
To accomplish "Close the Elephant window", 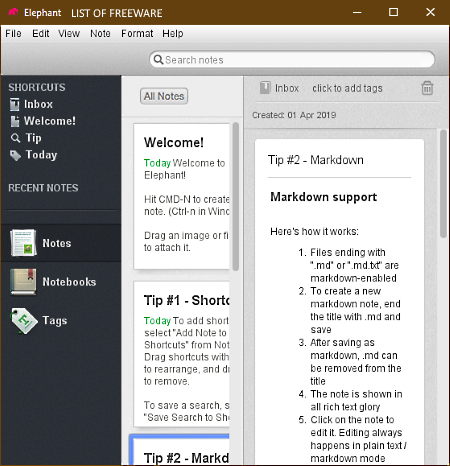I will [430, 12].
